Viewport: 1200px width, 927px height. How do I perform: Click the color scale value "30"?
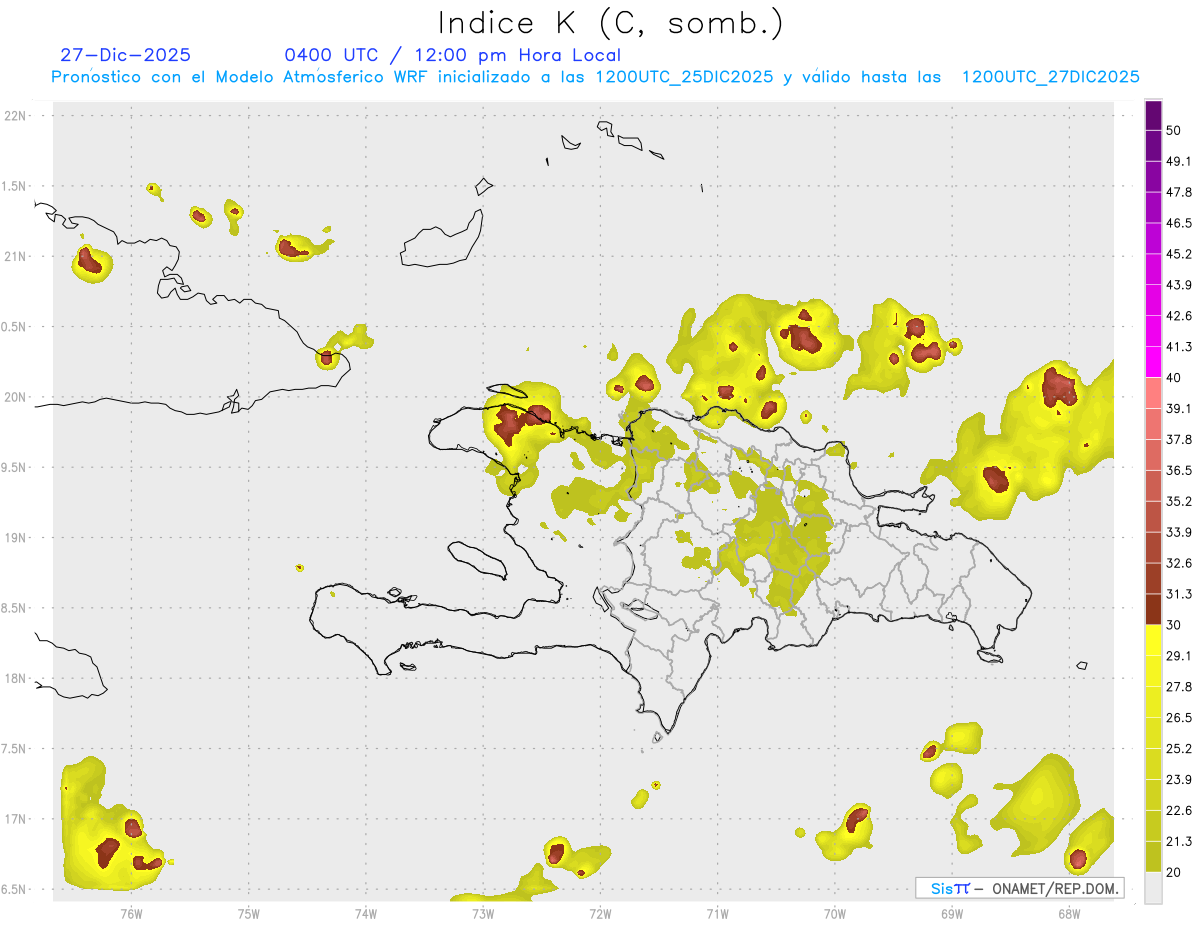click(x=1173, y=625)
